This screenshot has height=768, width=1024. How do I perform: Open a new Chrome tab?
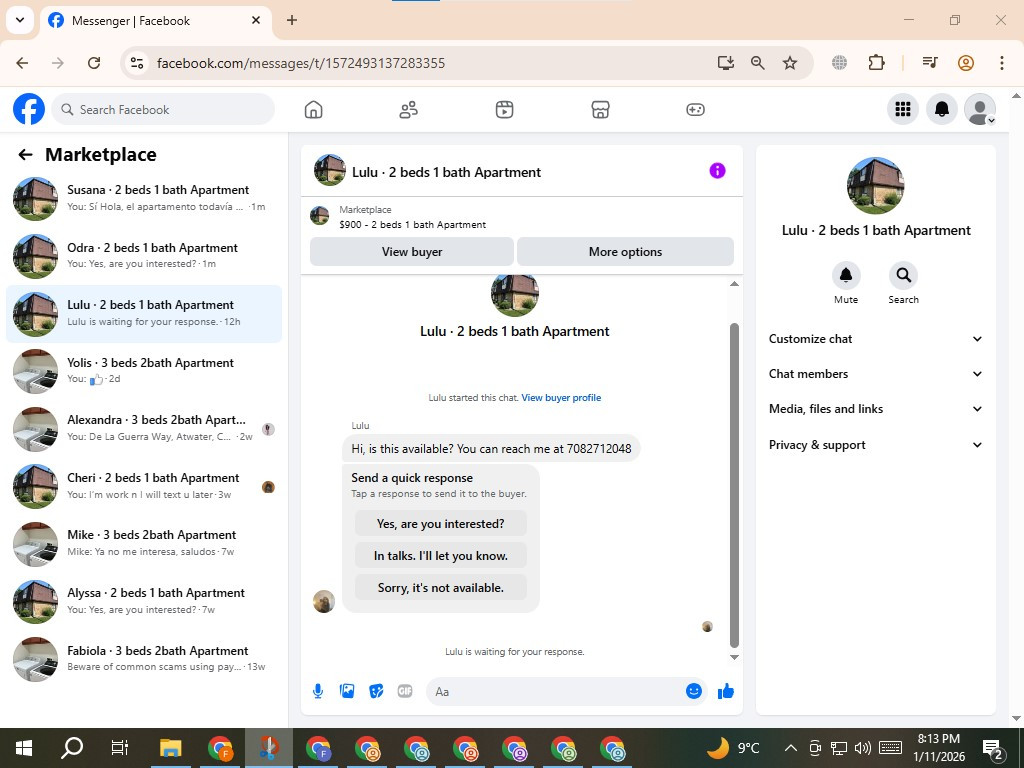[292, 20]
